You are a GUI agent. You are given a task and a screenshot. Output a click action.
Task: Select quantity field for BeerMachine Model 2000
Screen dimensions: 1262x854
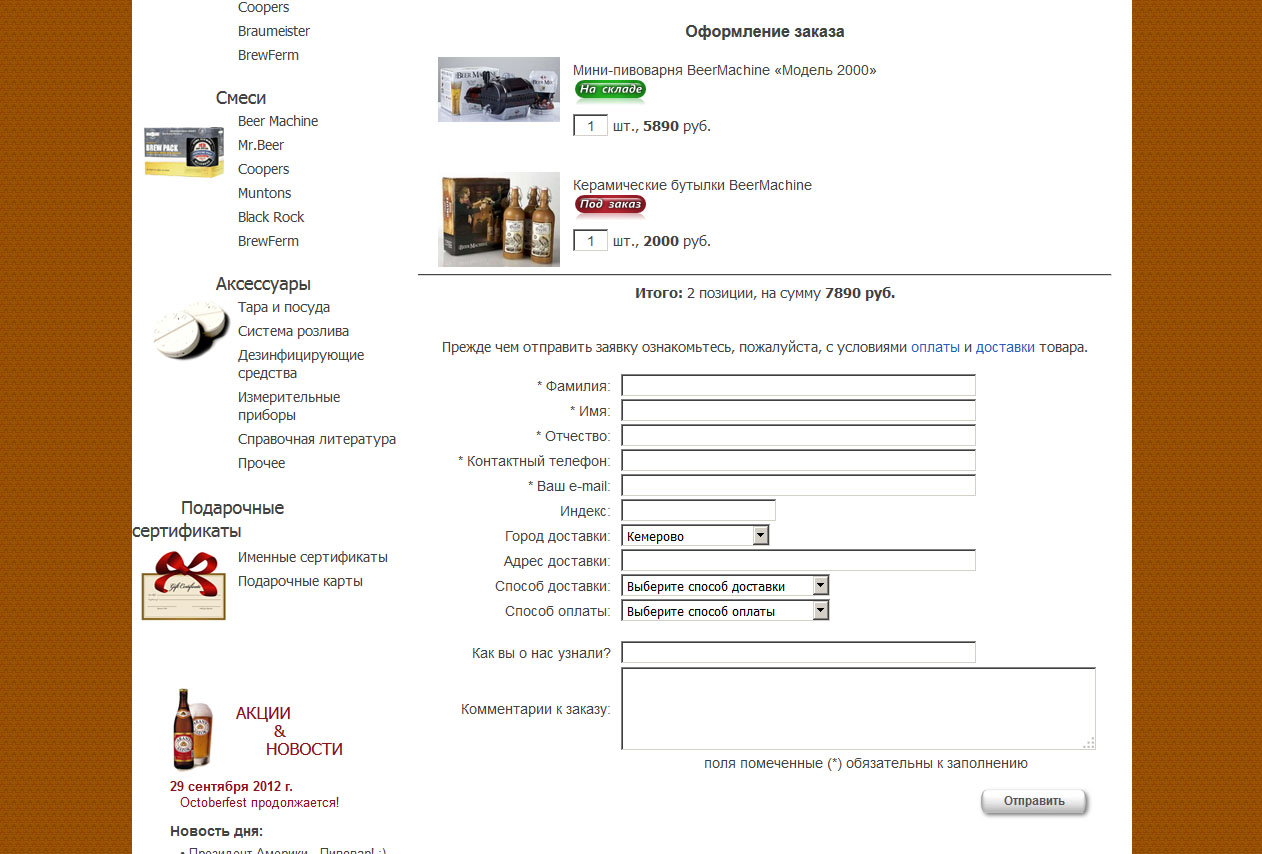pyautogui.click(x=591, y=126)
